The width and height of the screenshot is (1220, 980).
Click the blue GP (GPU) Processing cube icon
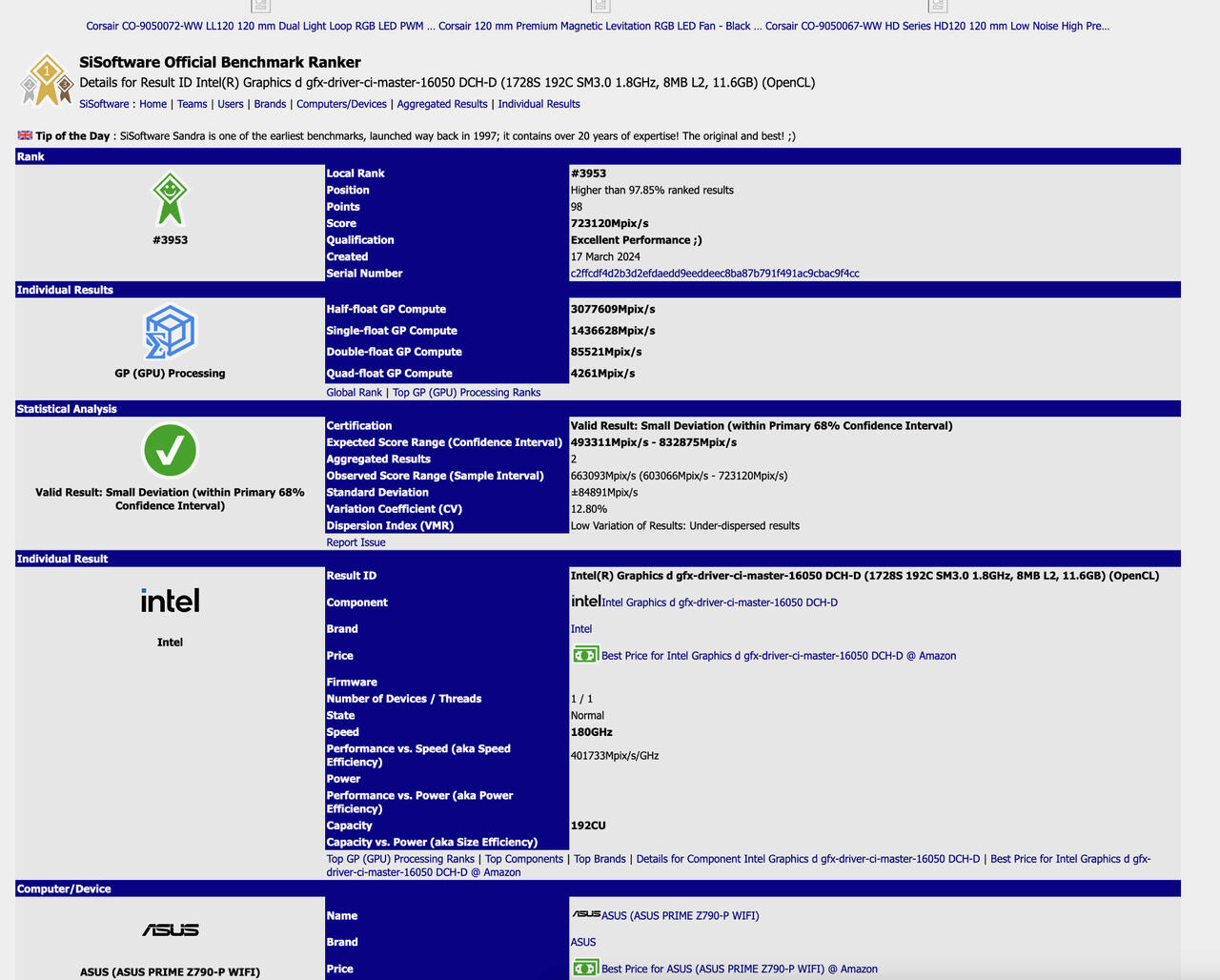click(170, 331)
